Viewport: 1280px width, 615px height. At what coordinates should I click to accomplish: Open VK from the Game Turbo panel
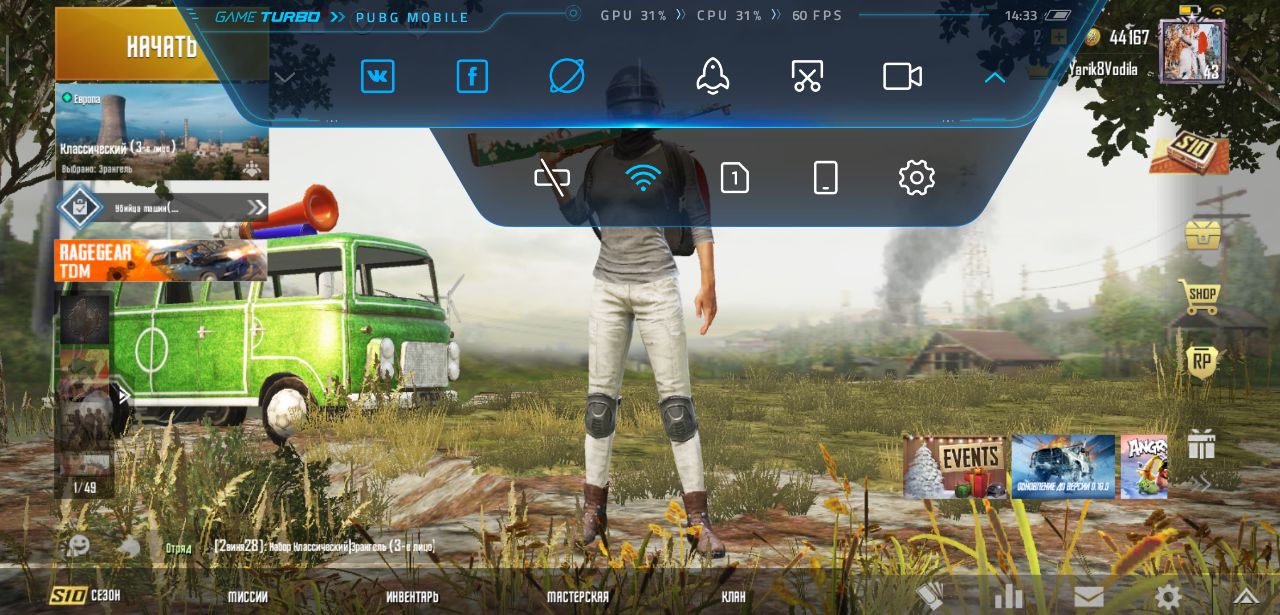[377, 77]
